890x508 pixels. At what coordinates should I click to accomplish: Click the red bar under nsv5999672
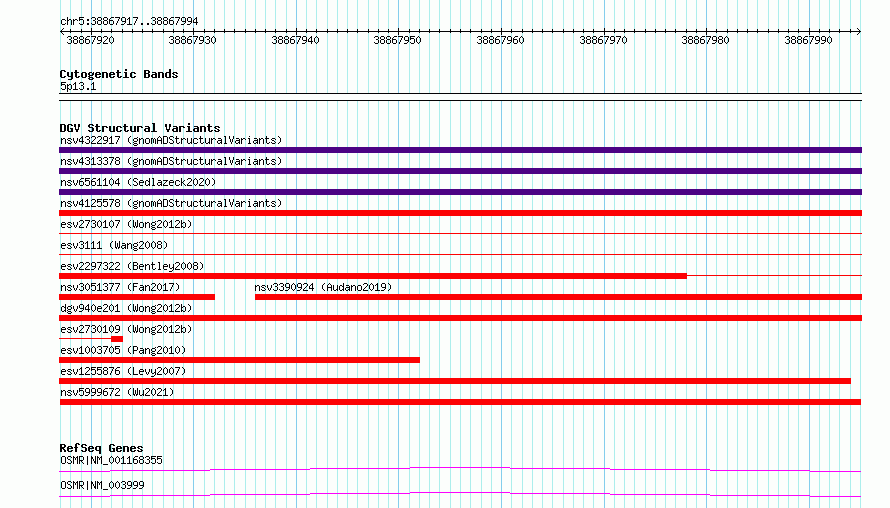click(460, 402)
